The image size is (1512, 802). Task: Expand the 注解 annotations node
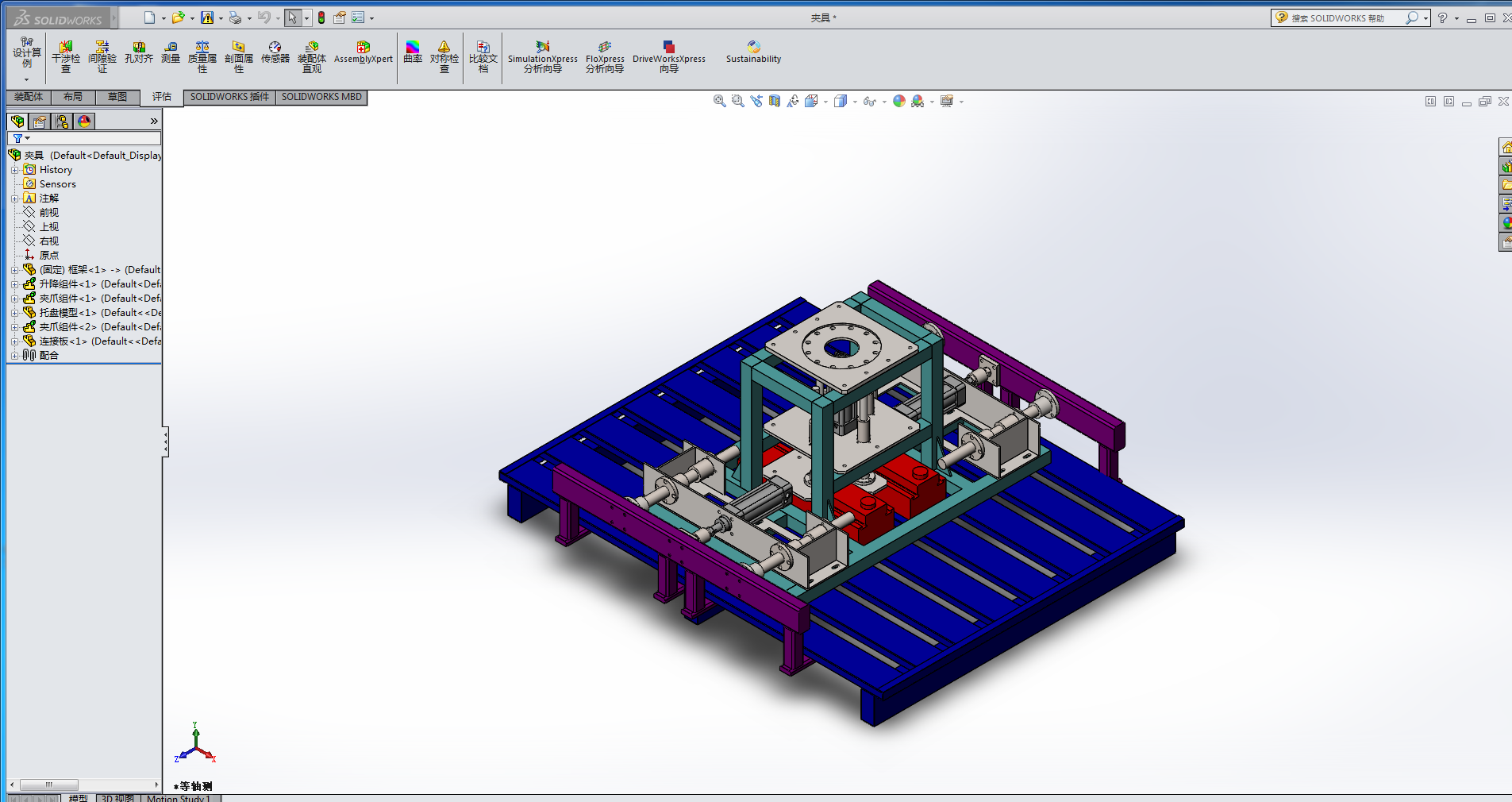pos(14,199)
